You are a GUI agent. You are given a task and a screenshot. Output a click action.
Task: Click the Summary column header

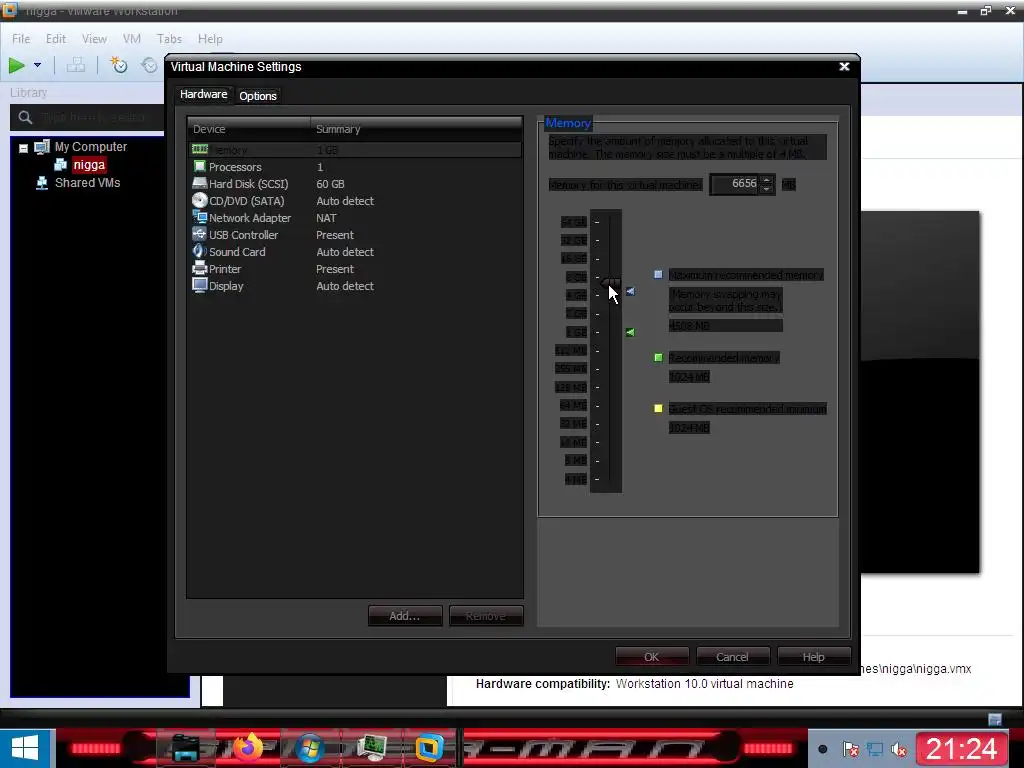[x=417, y=129]
